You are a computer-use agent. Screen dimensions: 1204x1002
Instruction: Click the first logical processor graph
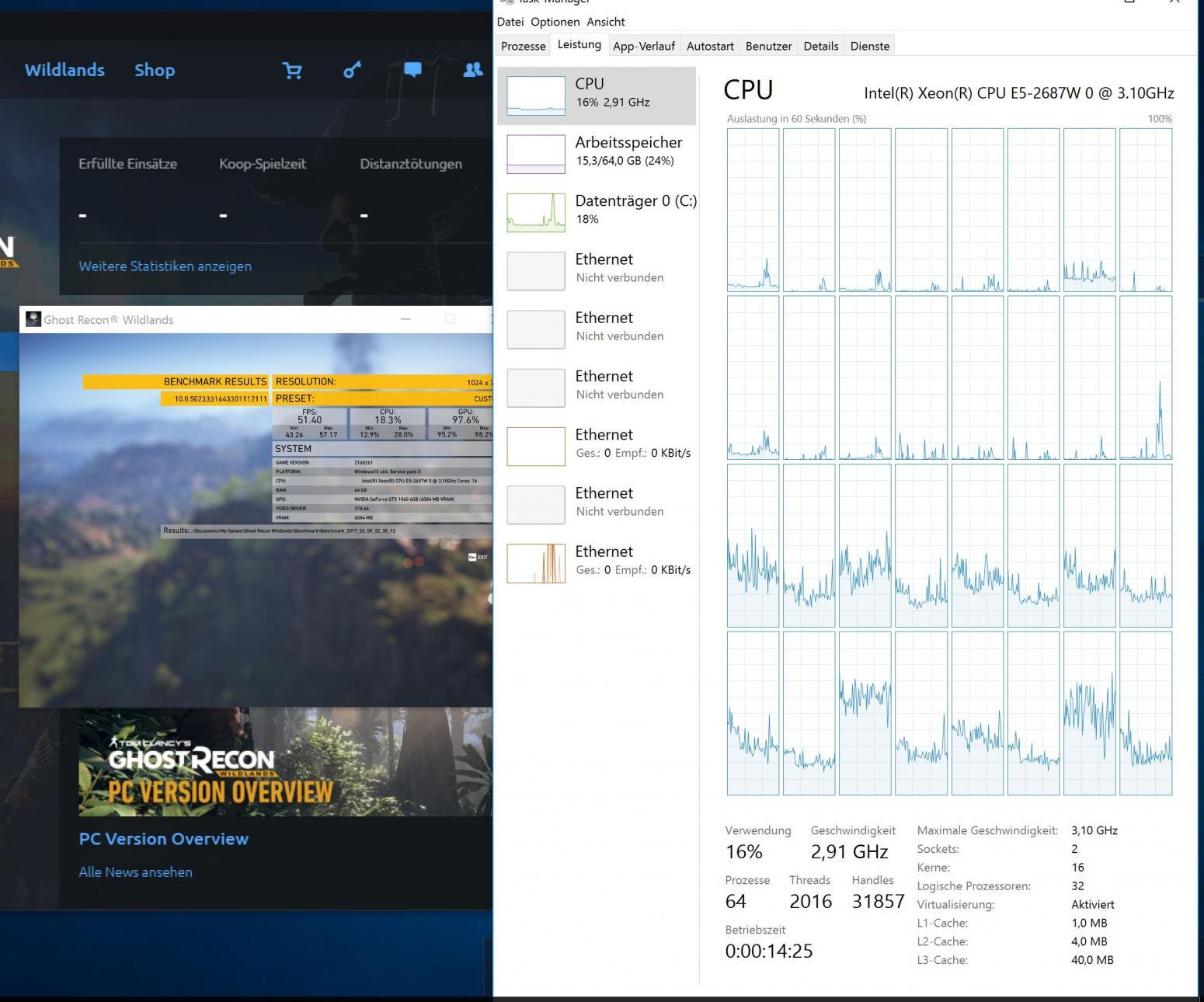pos(753,210)
